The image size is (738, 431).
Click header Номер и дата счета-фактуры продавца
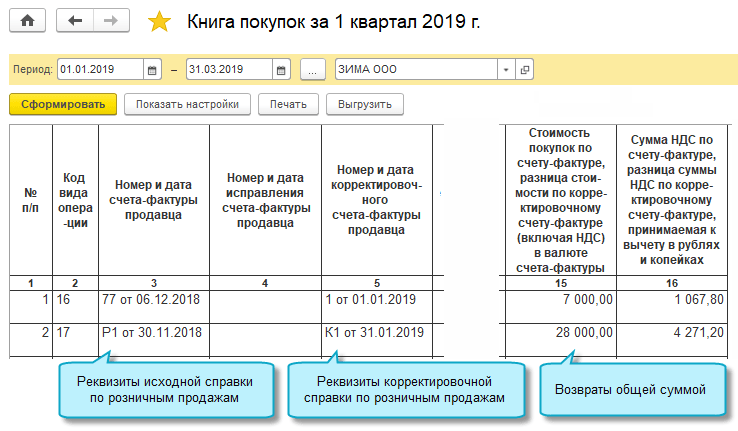point(154,200)
